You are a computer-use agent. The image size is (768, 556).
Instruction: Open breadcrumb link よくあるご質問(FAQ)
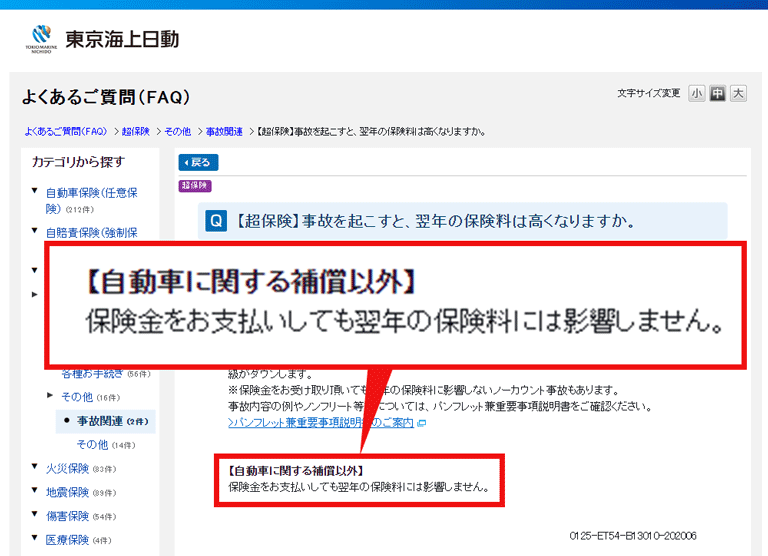click(66, 131)
